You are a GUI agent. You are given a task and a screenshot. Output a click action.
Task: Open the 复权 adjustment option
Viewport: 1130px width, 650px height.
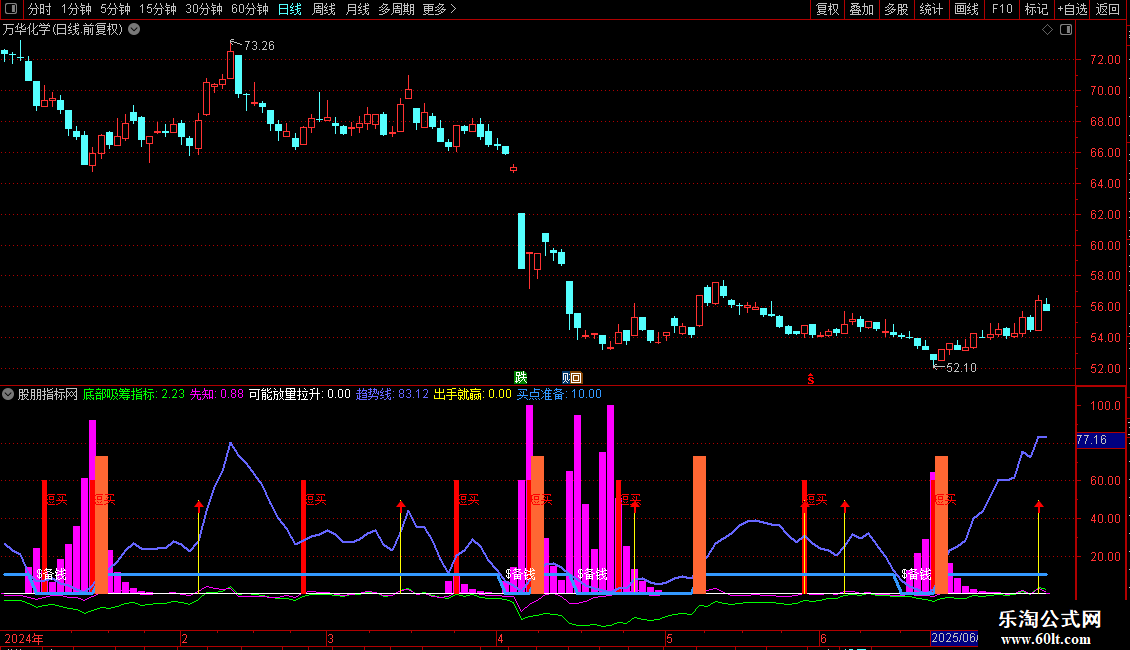point(827,9)
